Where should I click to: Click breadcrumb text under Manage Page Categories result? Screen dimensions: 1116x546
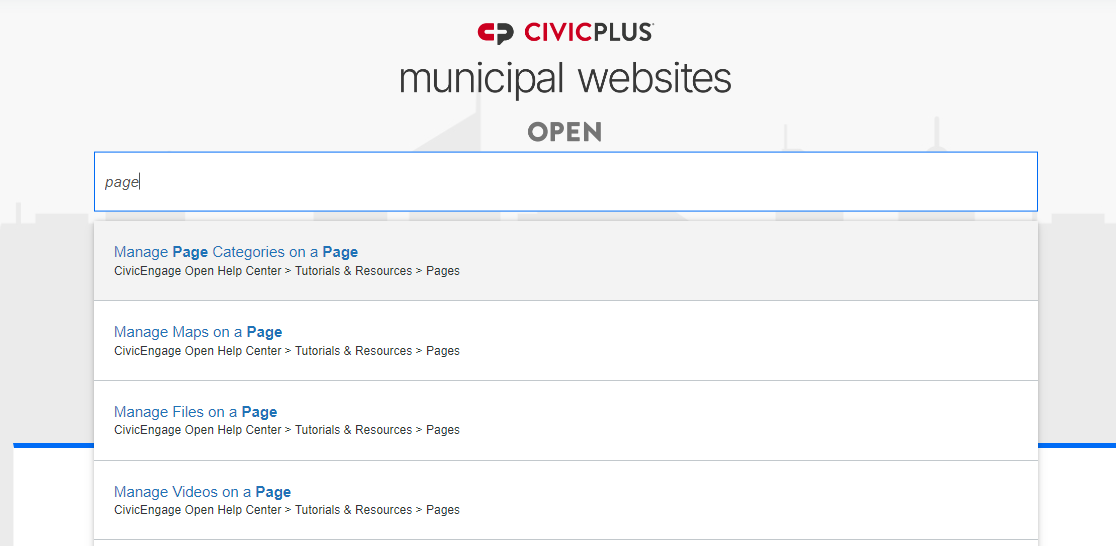[x=287, y=271]
